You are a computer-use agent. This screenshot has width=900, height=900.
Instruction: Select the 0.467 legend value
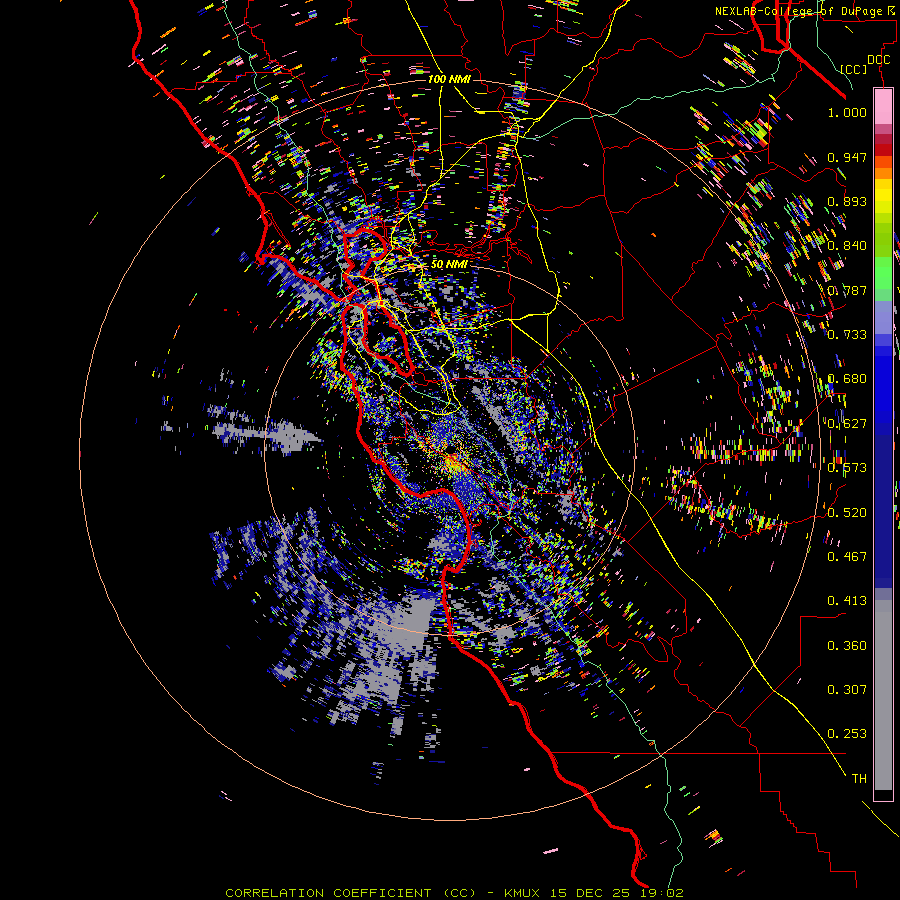847,557
